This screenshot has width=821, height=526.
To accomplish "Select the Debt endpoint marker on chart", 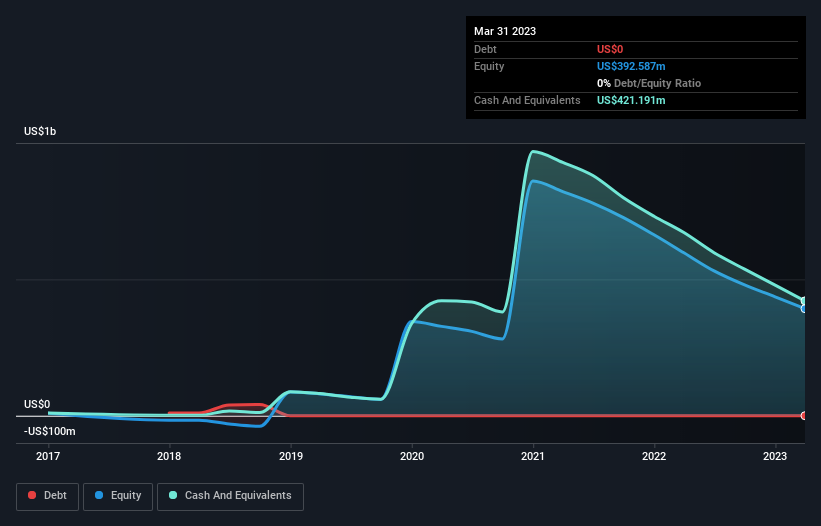I will 803,416.
